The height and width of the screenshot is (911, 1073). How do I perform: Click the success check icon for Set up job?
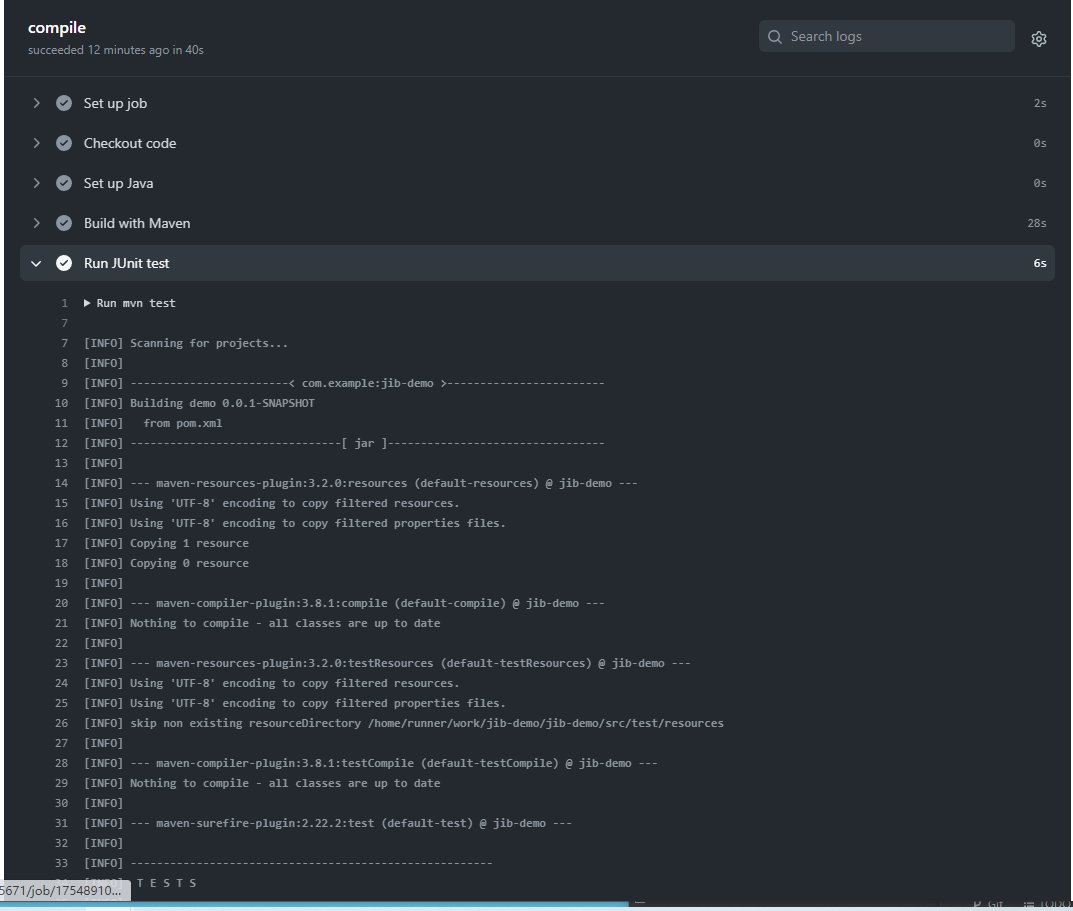coord(64,103)
